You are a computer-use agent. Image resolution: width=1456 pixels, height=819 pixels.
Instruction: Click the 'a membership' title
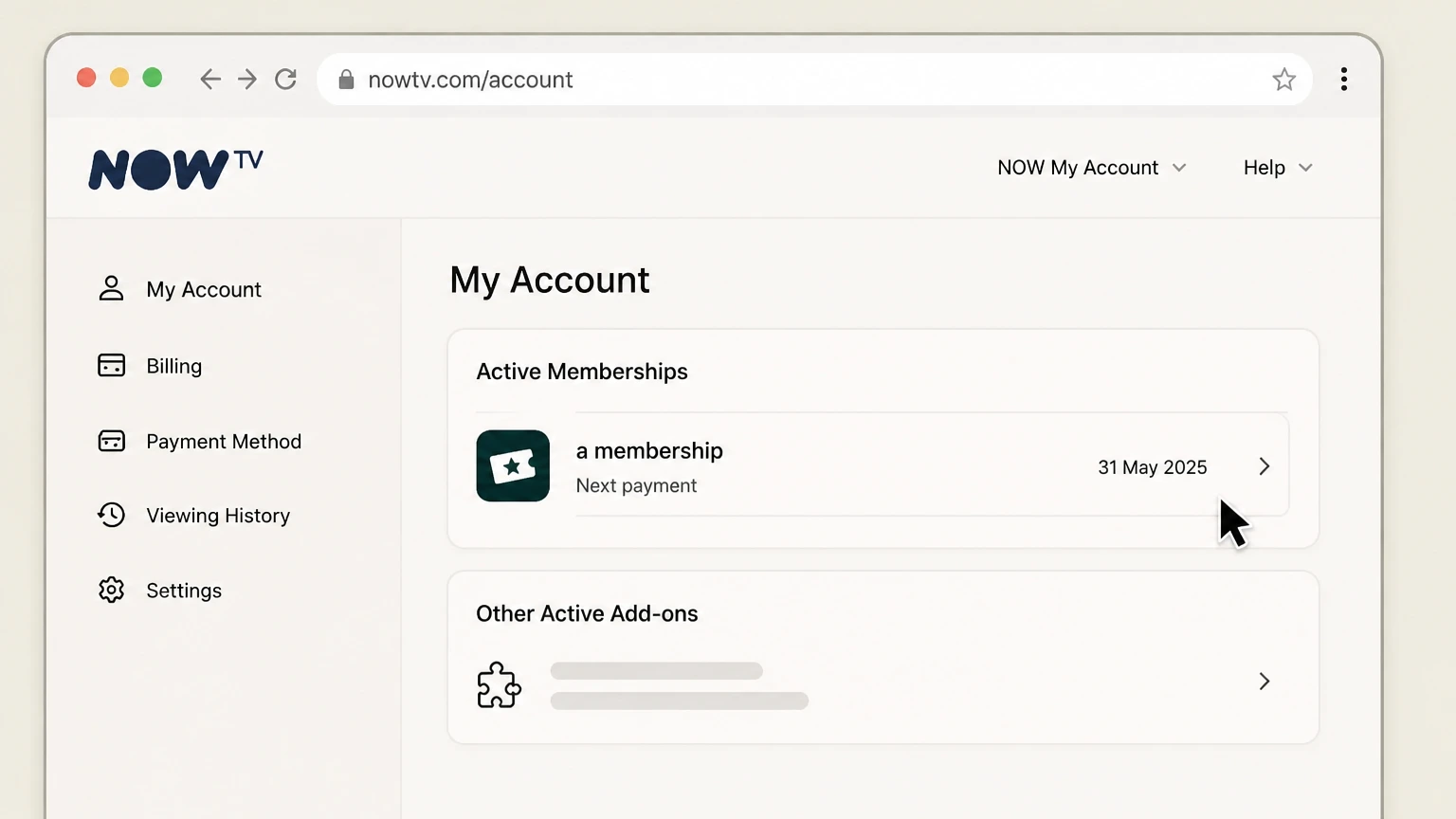(649, 450)
